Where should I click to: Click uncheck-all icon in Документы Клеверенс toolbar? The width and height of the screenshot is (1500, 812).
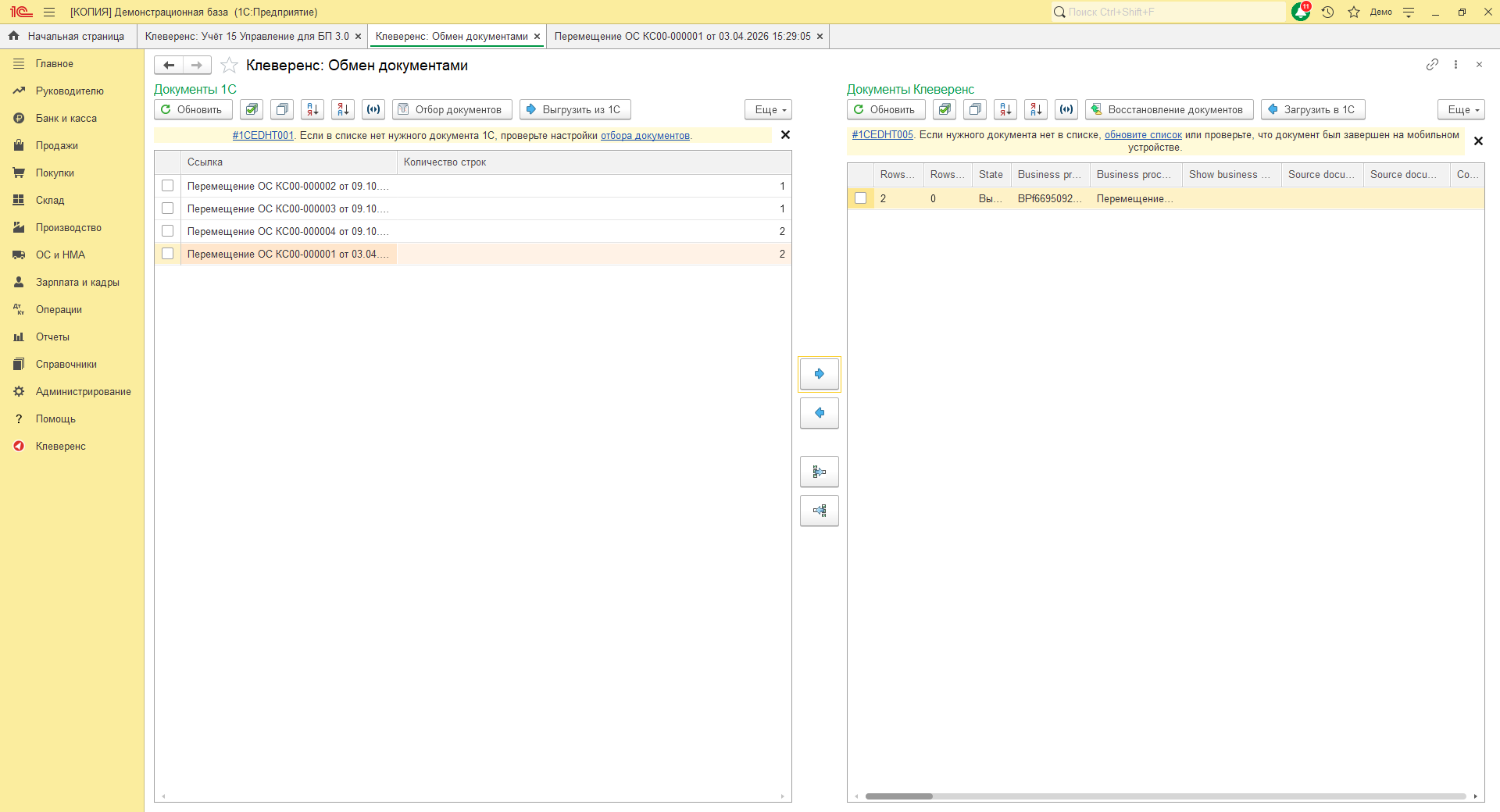coord(975,110)
